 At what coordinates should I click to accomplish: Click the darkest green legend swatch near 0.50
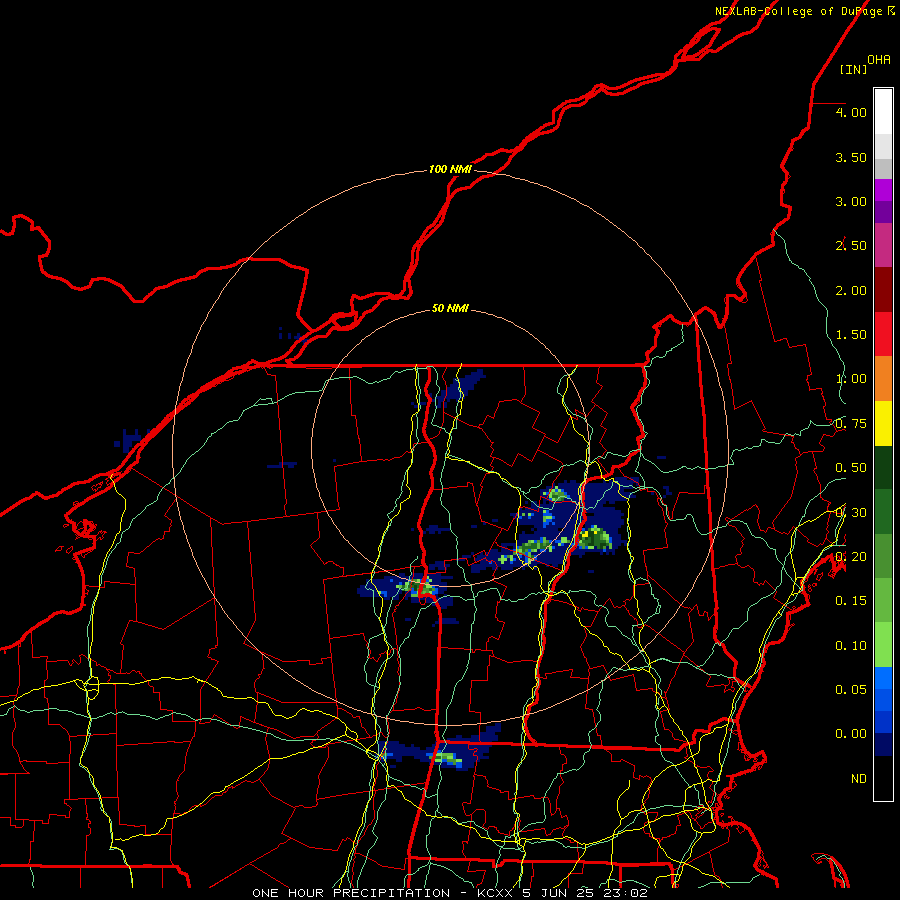[x=883, y=467]
